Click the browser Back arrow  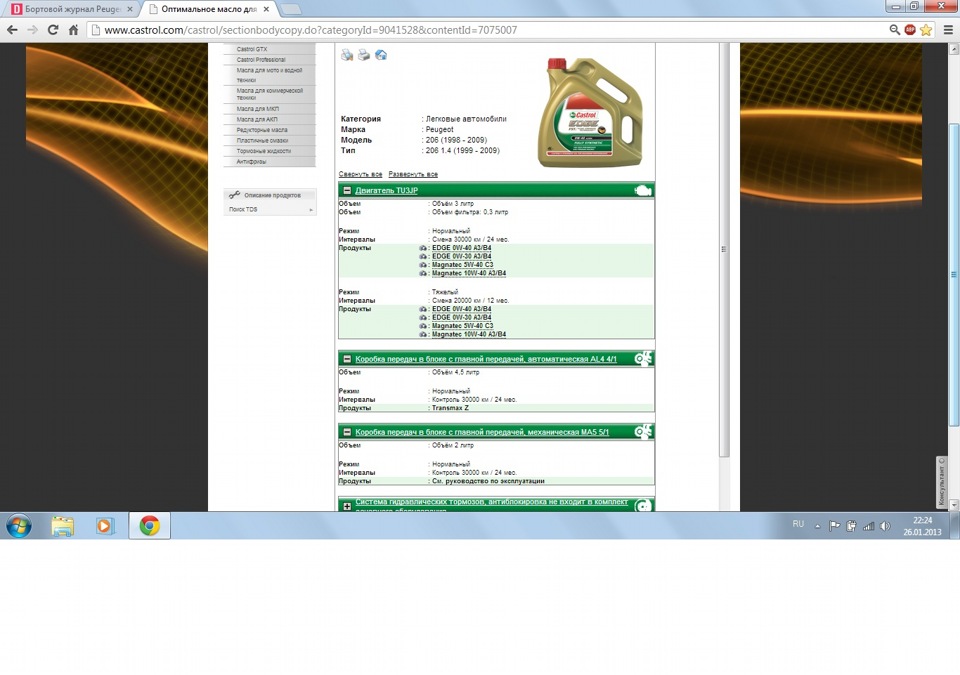pyautogui.click(x=12, y=29)
